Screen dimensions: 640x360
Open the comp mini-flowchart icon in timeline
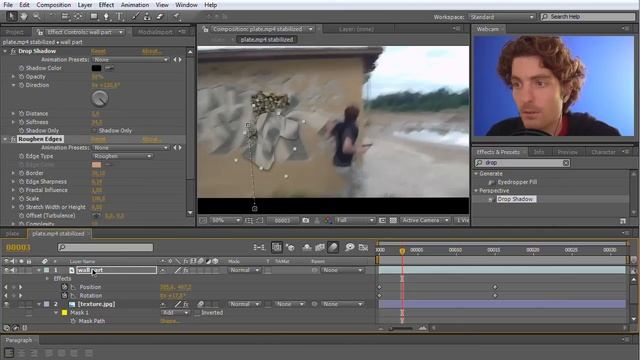[x=259, y=247]
